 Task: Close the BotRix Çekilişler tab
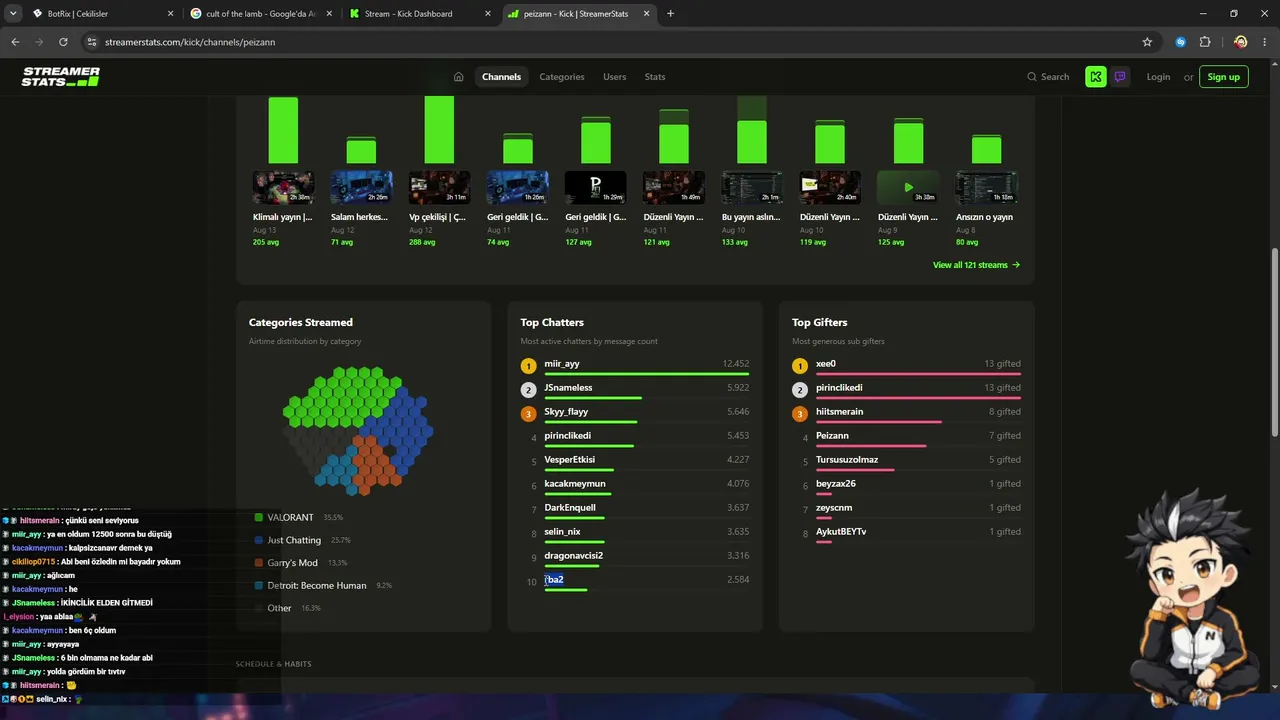click(x=170, y=14)
